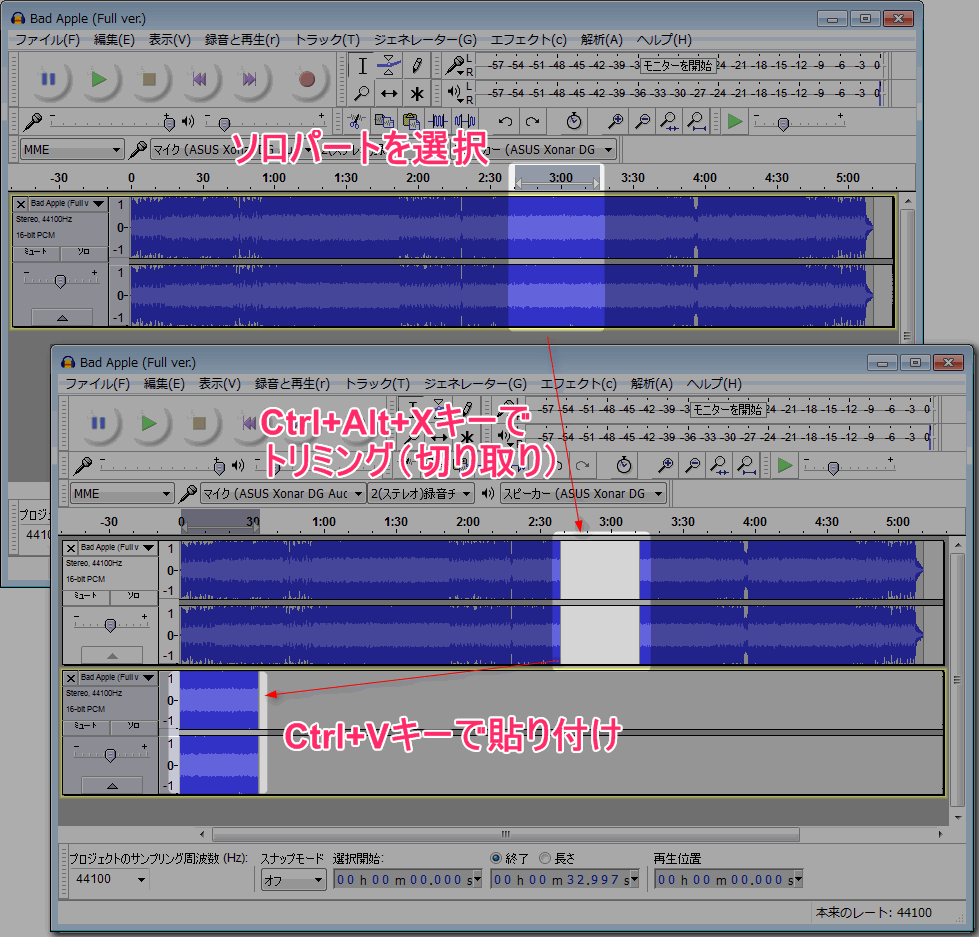Screen dimensions: 979x937
Task: Click the recording meter microphone icon, back window
Action: point(456,65)
